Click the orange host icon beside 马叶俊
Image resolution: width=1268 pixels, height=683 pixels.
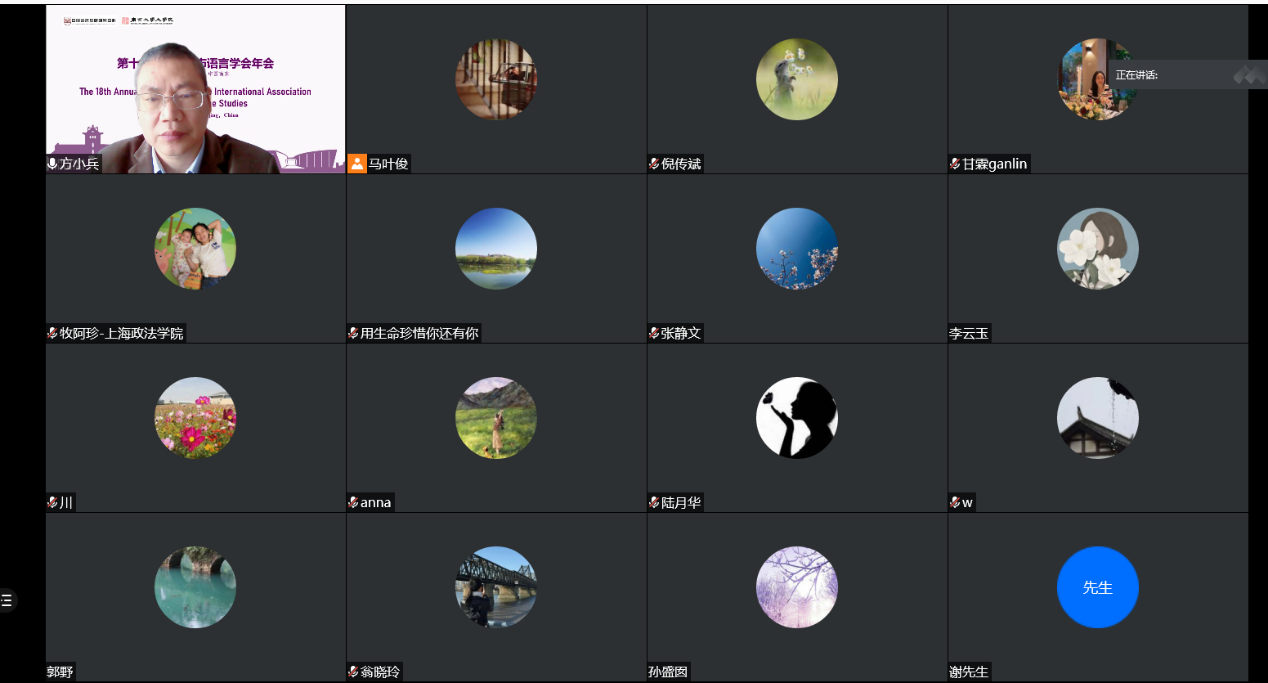(x=357, y=164)
